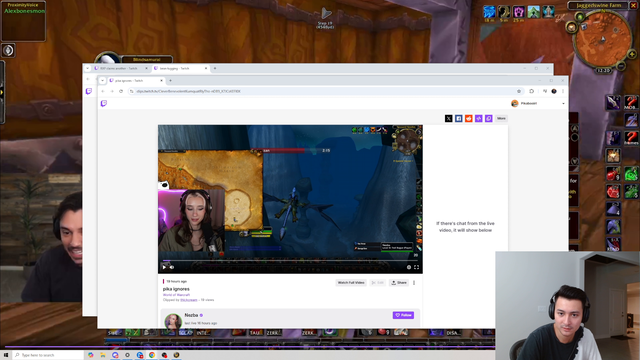Screen dimensions: 640x360
Task: Open Google Chrome from the taskbar
Action: pyautogui.click(x=152, y=355)
